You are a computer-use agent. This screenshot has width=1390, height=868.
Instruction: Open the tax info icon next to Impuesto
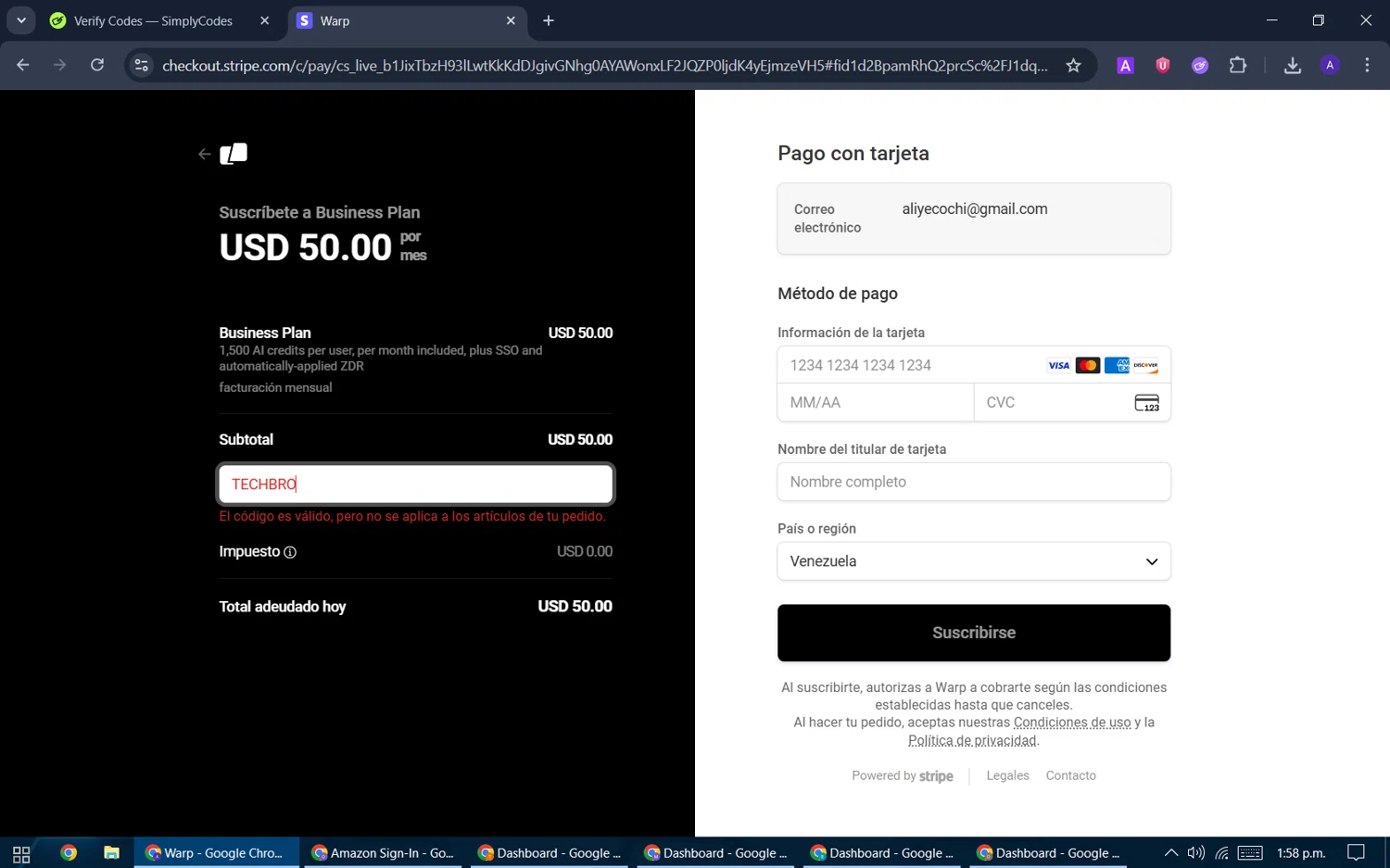[290, 552]
